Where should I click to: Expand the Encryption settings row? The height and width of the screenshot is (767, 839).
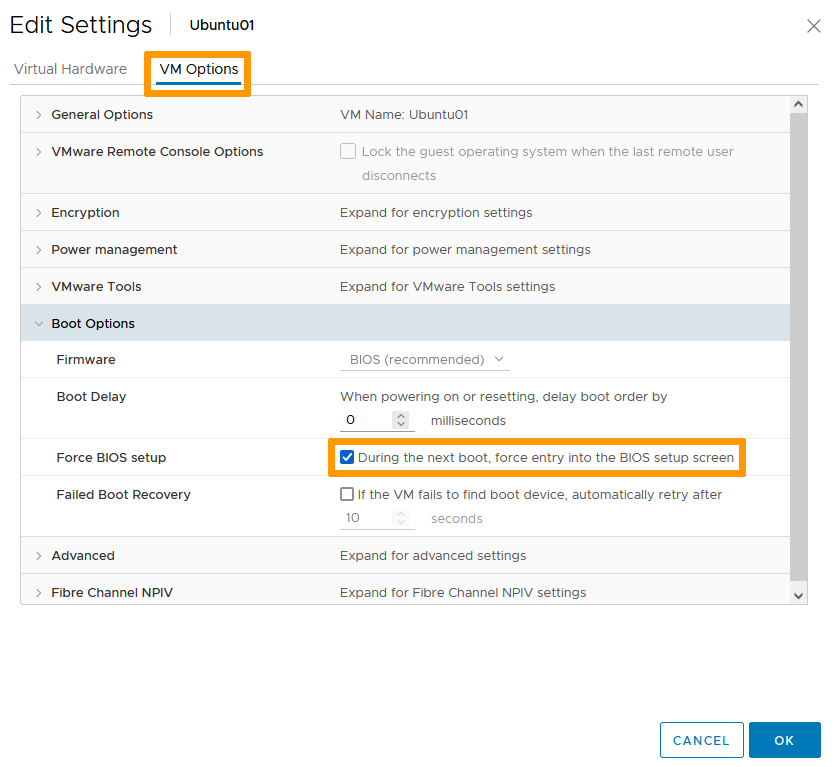[39, 213]
